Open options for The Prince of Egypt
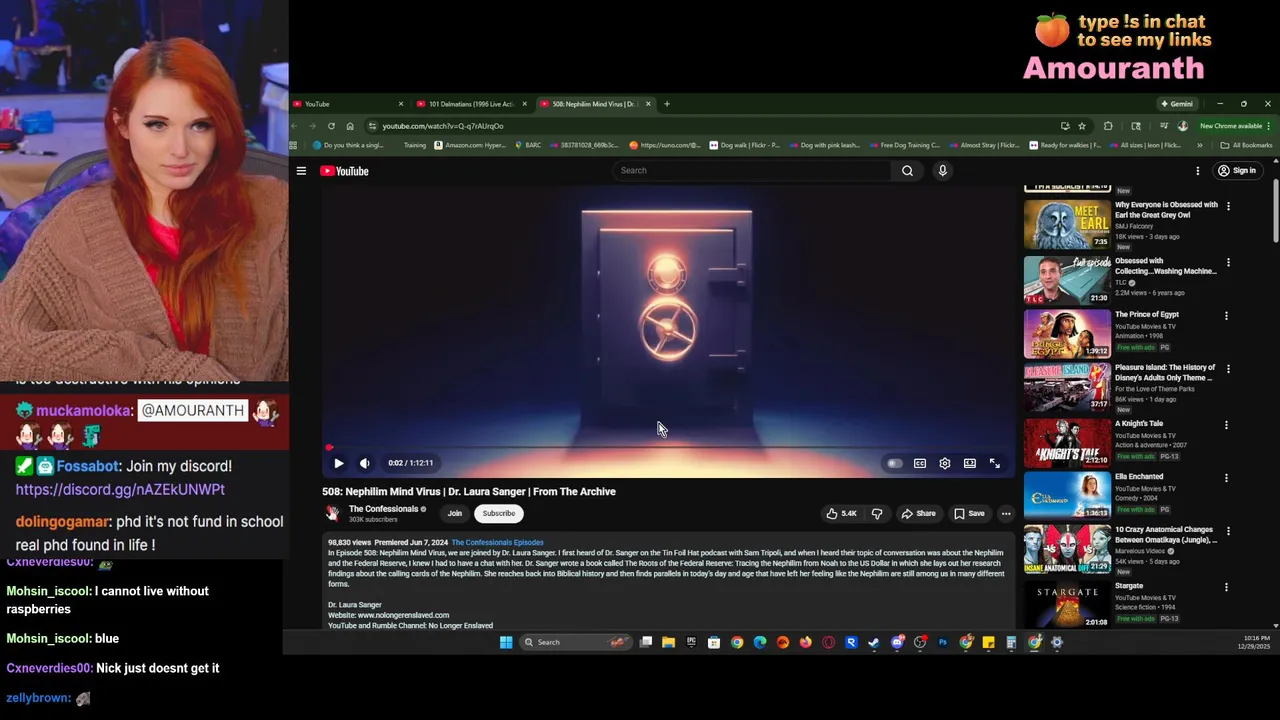Screen dimensions: 1280x720 1226,316
